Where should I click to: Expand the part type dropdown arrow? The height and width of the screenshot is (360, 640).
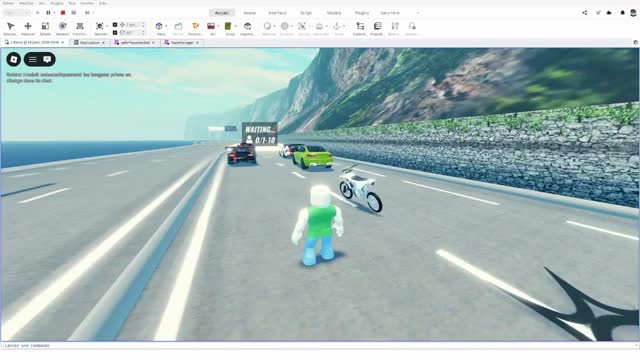(x=166, y=26)
